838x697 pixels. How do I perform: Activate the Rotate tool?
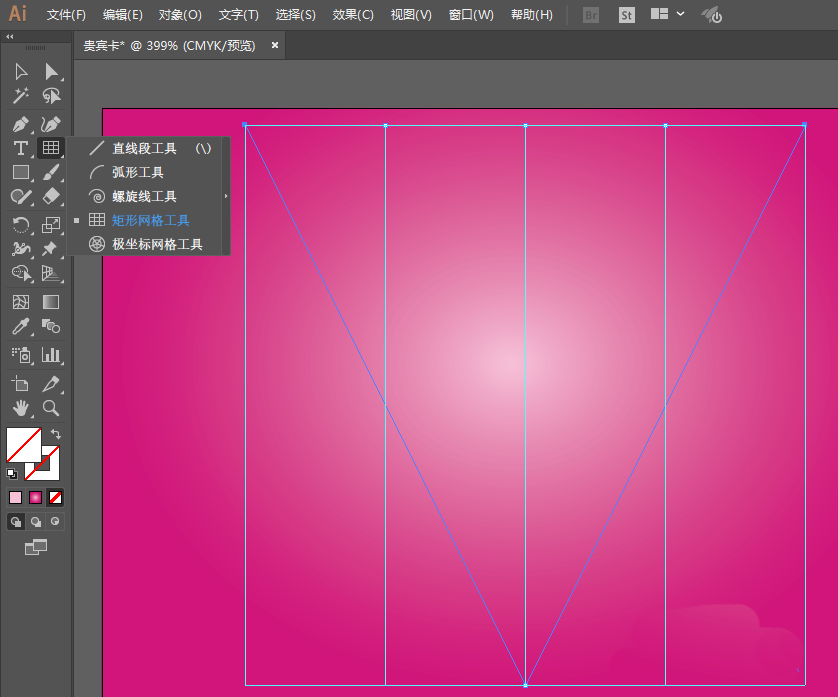point(21,224)
